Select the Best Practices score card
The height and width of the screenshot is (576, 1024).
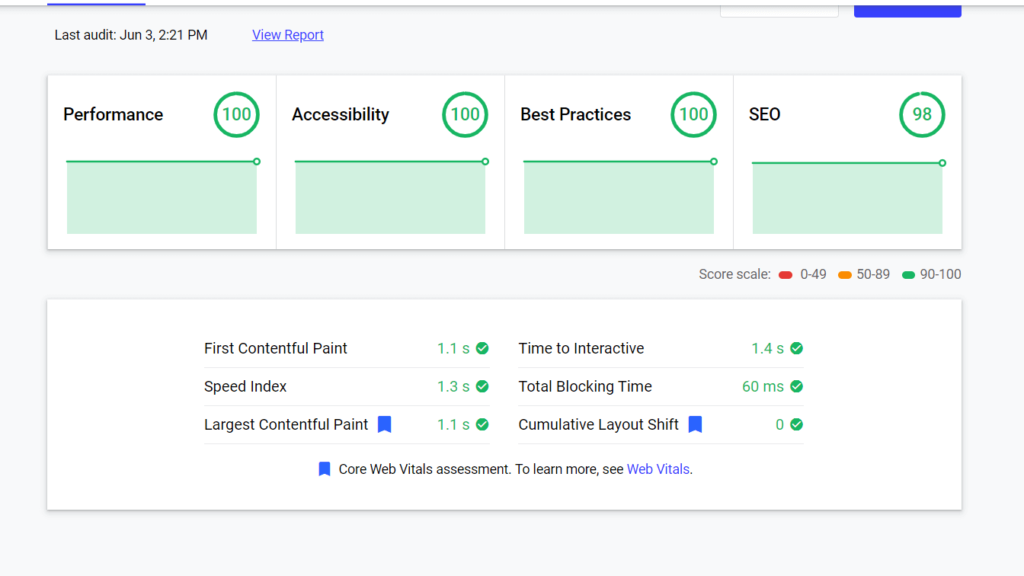pyautogui.click(x=619, y=162)
